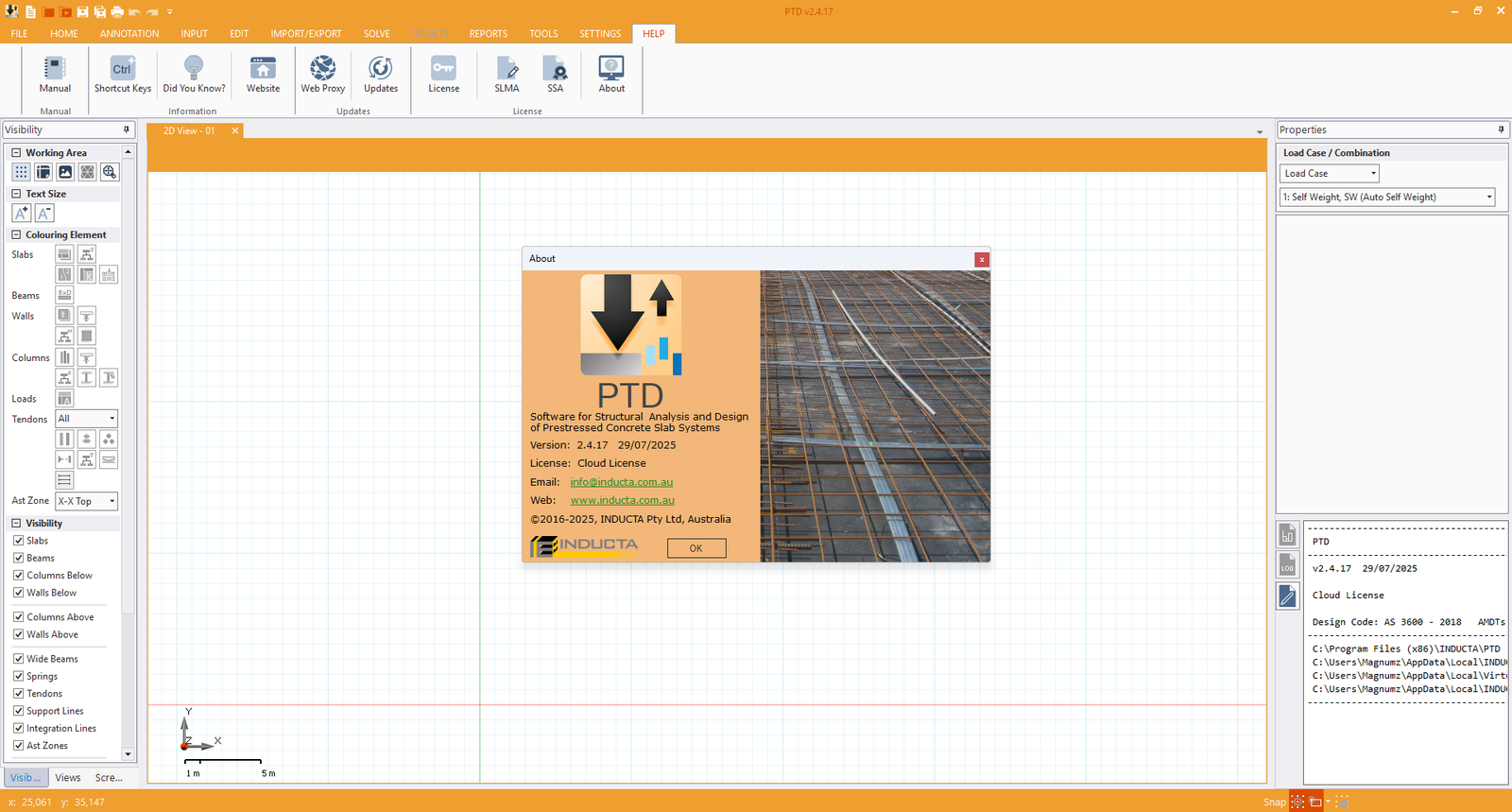Open the FILE menu
Screen dimensions: 1512x812
coord(19,33)
